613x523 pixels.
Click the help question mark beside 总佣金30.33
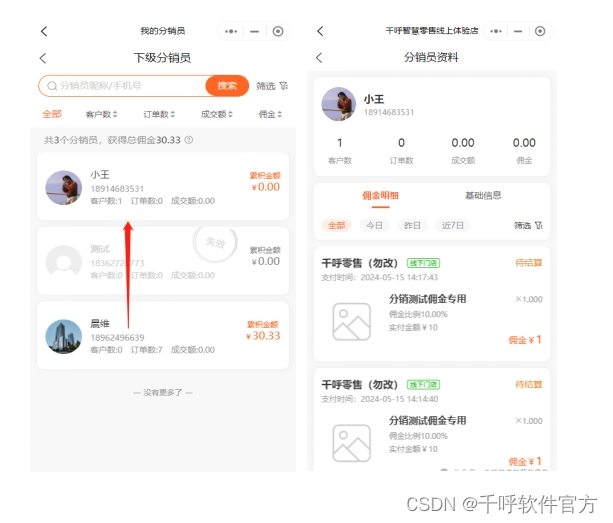[x=189, y=140]
